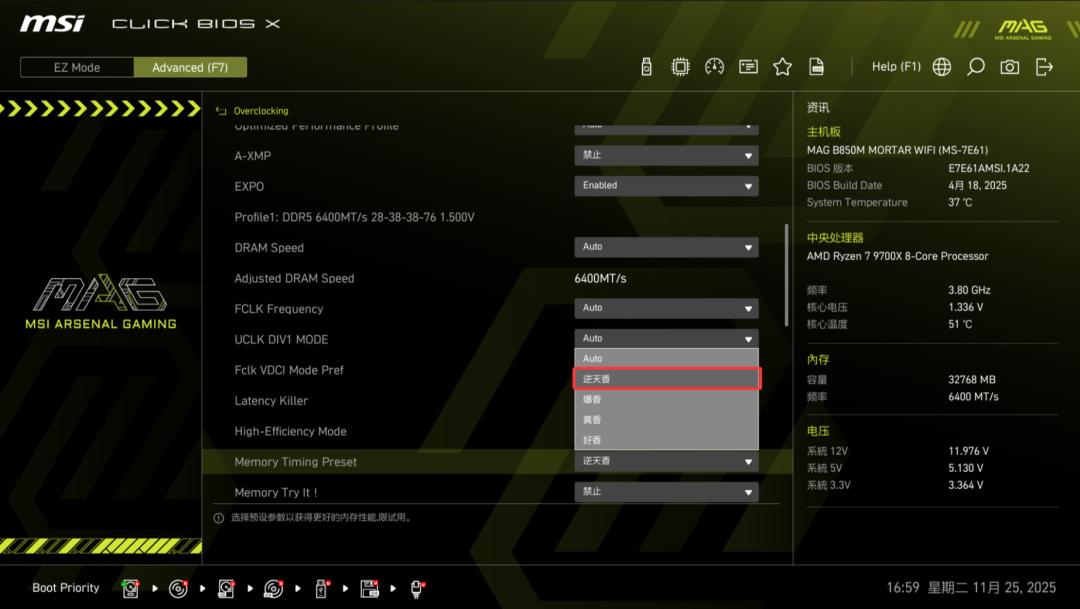1080x609 pixels.
Task: Open the Memory Timing Preset dropdown
Action: (x=666, y=461)
